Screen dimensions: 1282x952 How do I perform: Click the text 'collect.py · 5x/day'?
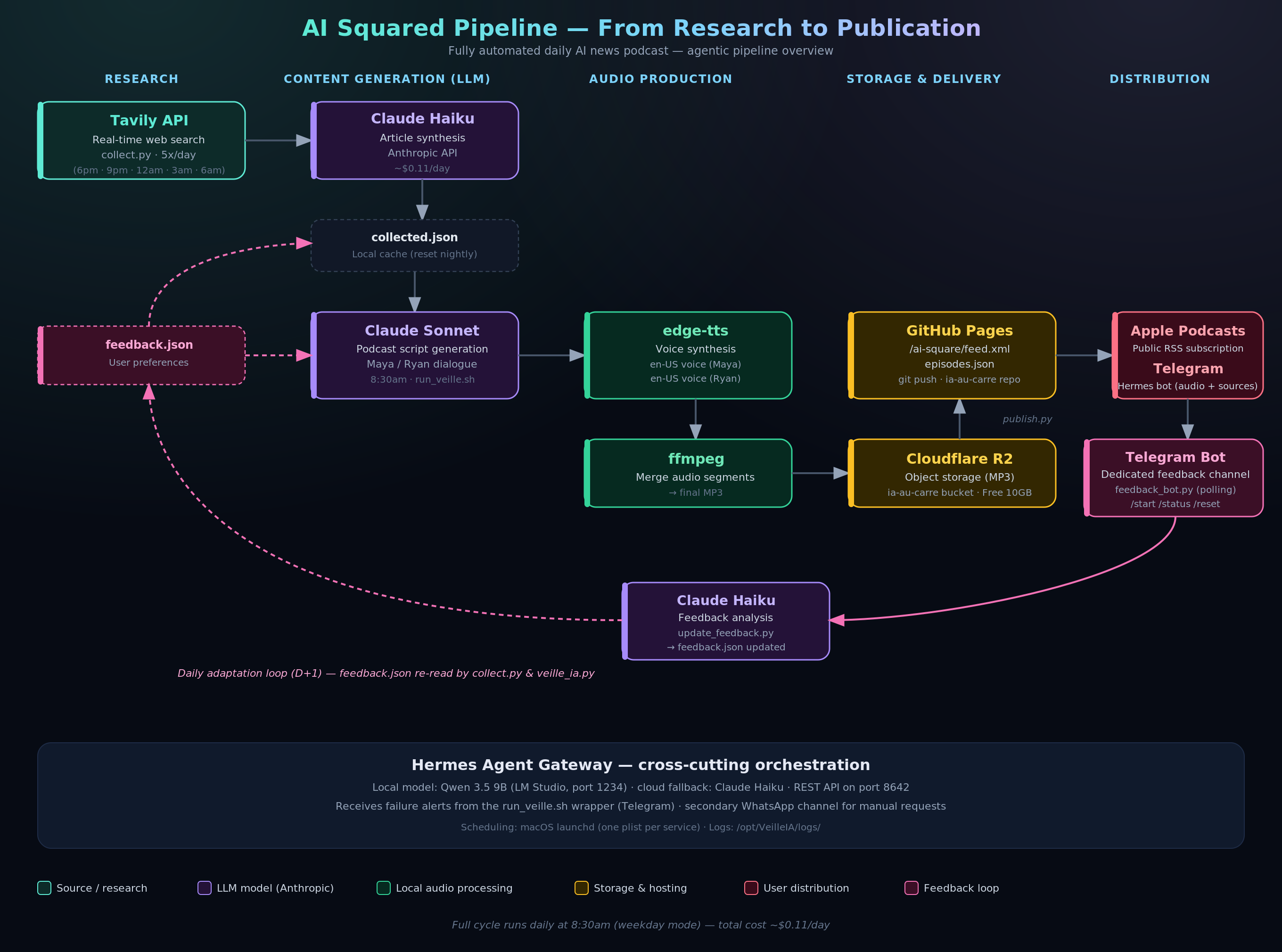coord(148,155)
